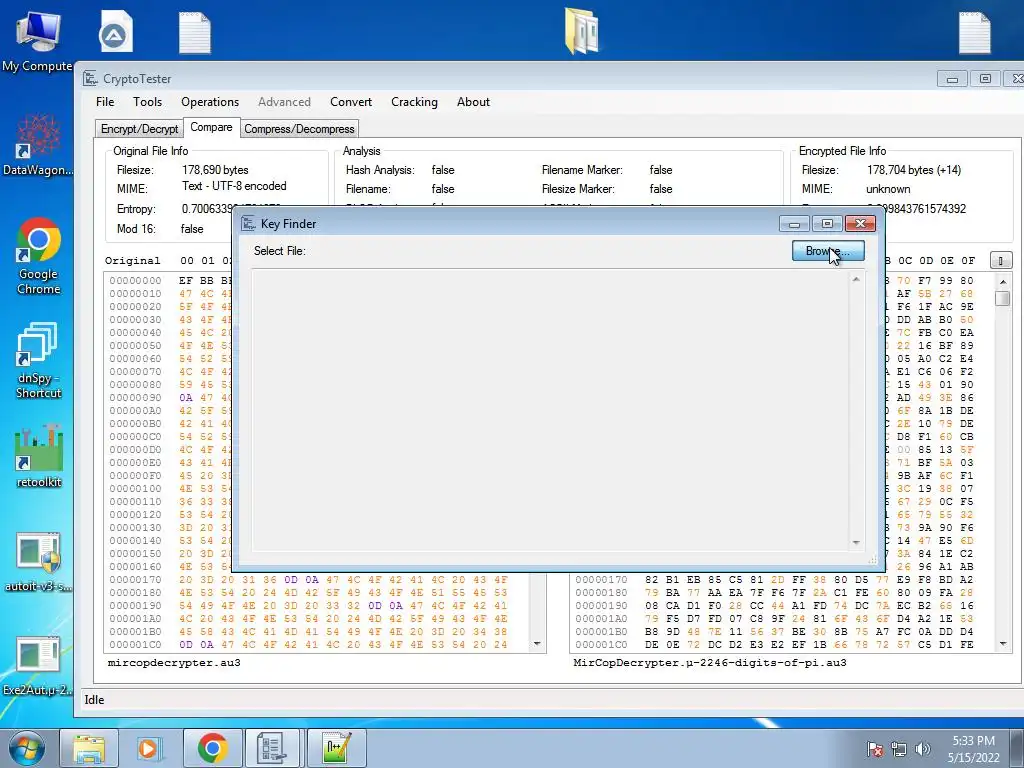Click the original filesize 178,690 bytes value
The width and height of the screenshot is (1024, 768).
click(x=215, y=170)
